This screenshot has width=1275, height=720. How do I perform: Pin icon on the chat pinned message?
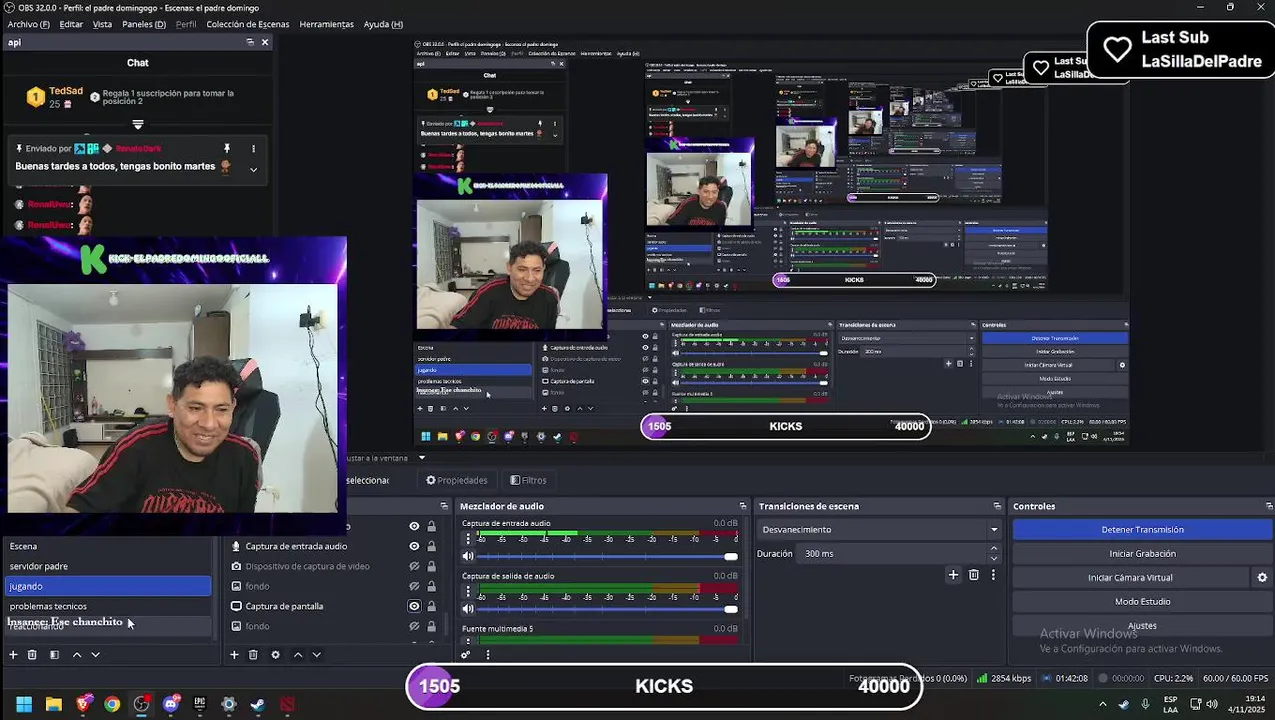(x=227, y=148)
